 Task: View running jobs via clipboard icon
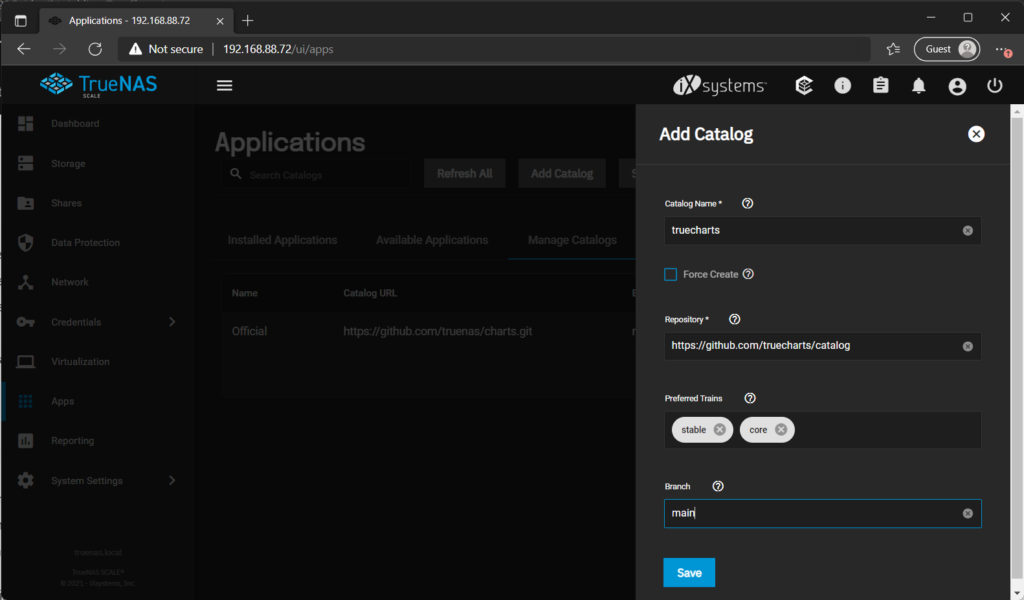[x=880, y=85]
